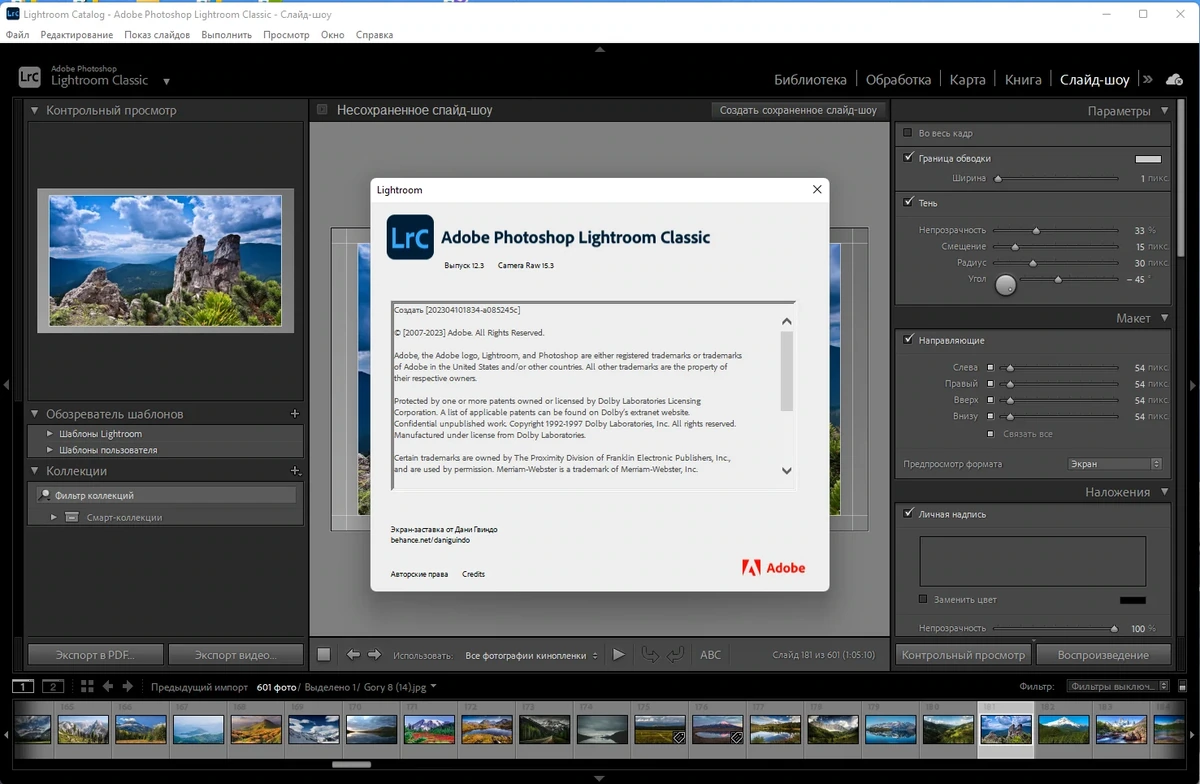This screenshot has height=784, width=1200.
Task: Open Credits link in about dialog
Action: tap(473, 574)
